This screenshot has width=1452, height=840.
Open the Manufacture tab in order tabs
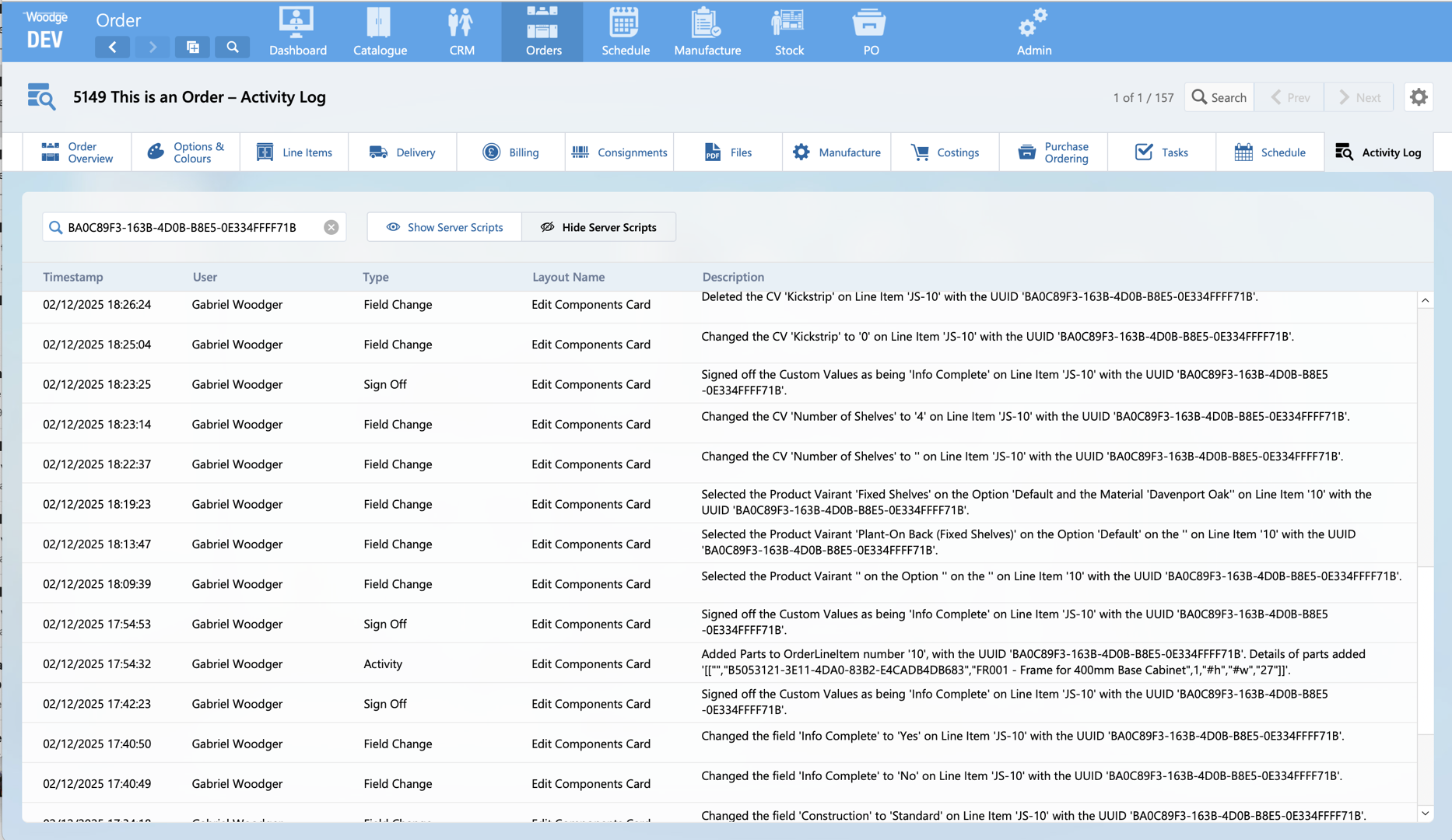tap(836, 152)
